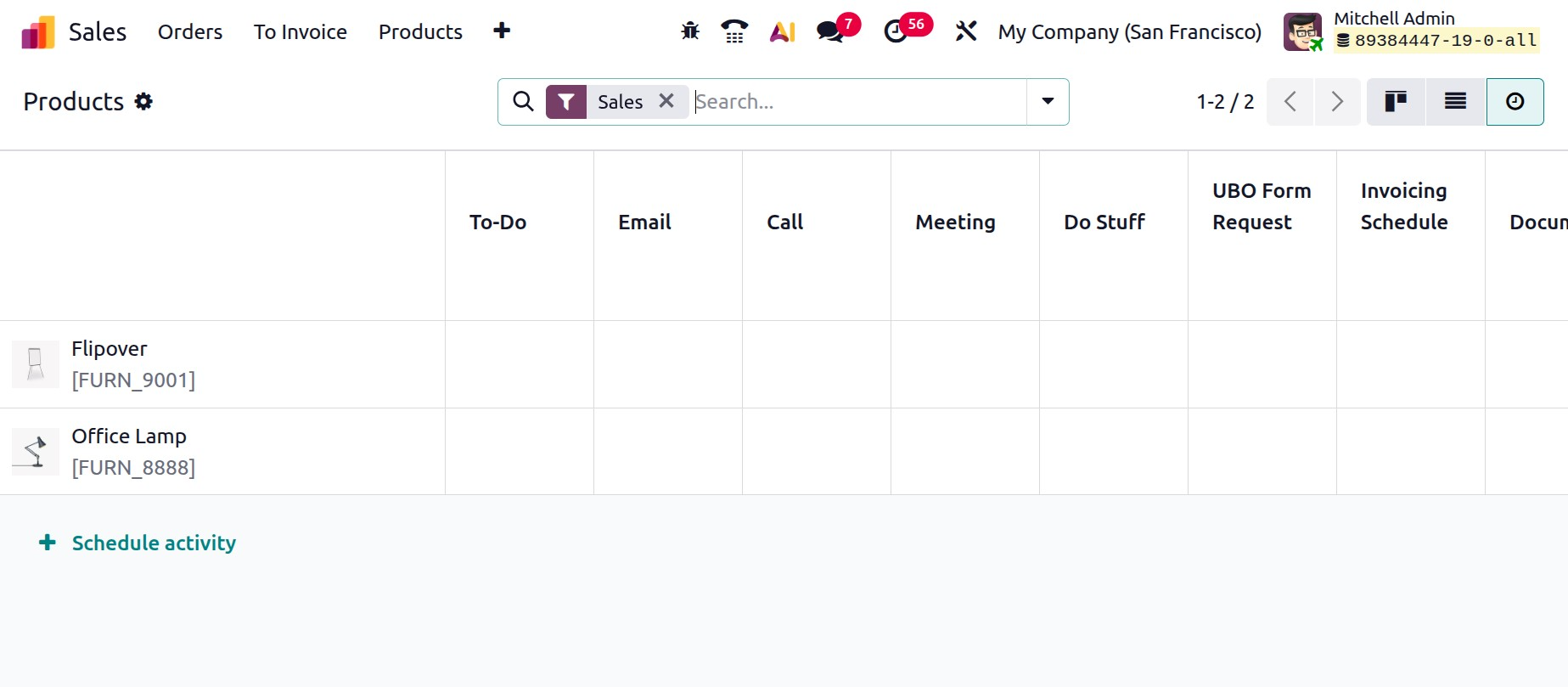1568x687 pixels.
Task: Expand the search options dropdown arrow
Action: 1048,102
